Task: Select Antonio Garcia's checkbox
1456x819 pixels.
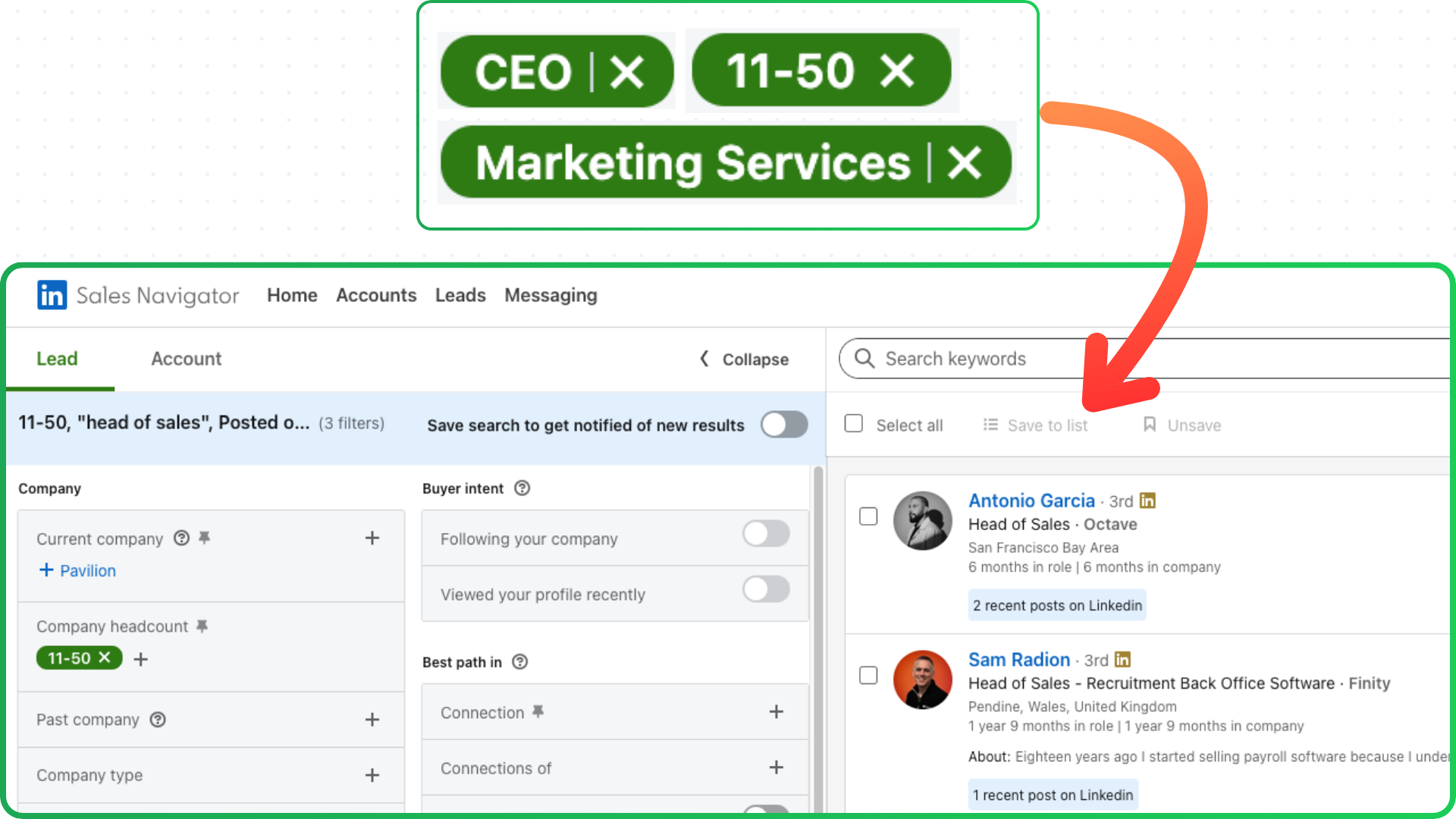Action: (868, 516)
